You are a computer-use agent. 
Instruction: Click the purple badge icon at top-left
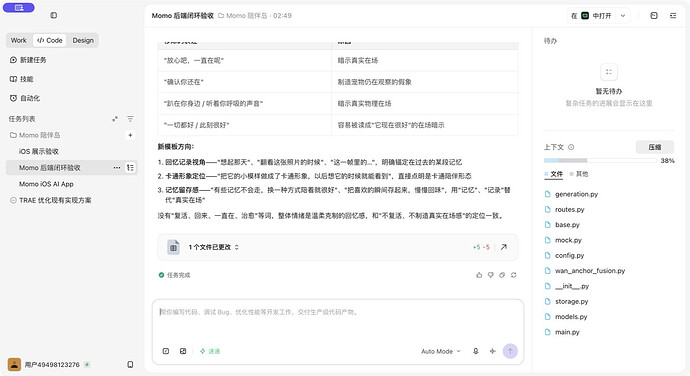coord(18,7)
